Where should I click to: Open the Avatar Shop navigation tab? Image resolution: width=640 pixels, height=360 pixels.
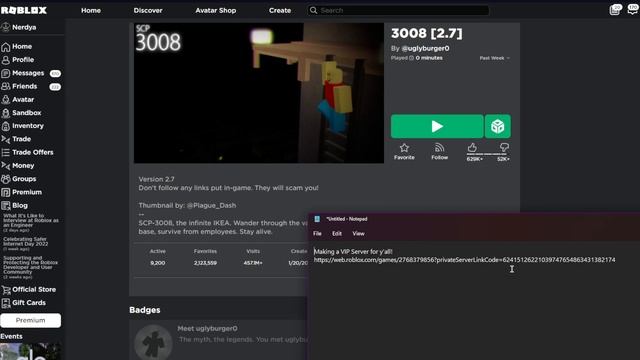216,10
